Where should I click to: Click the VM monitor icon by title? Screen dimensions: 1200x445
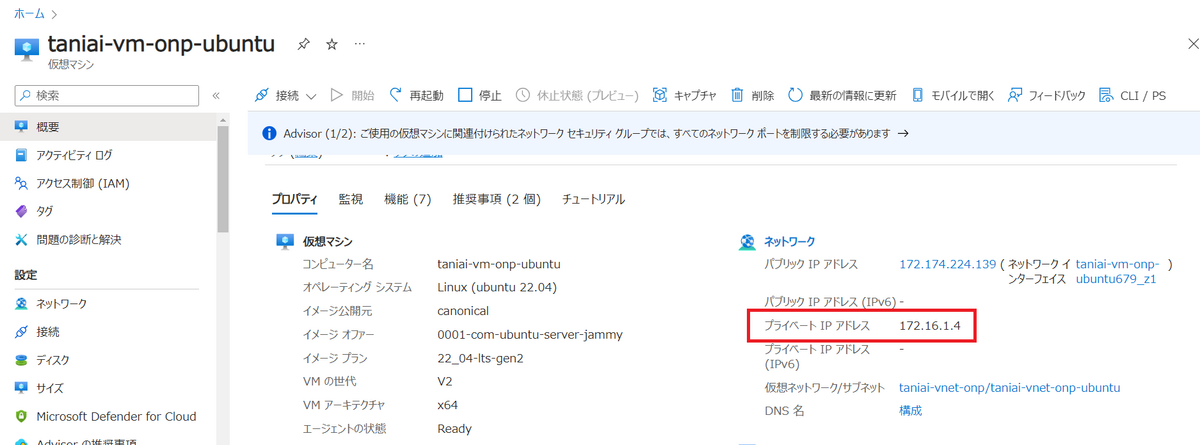pyautogui.click(x=26, y=49)
